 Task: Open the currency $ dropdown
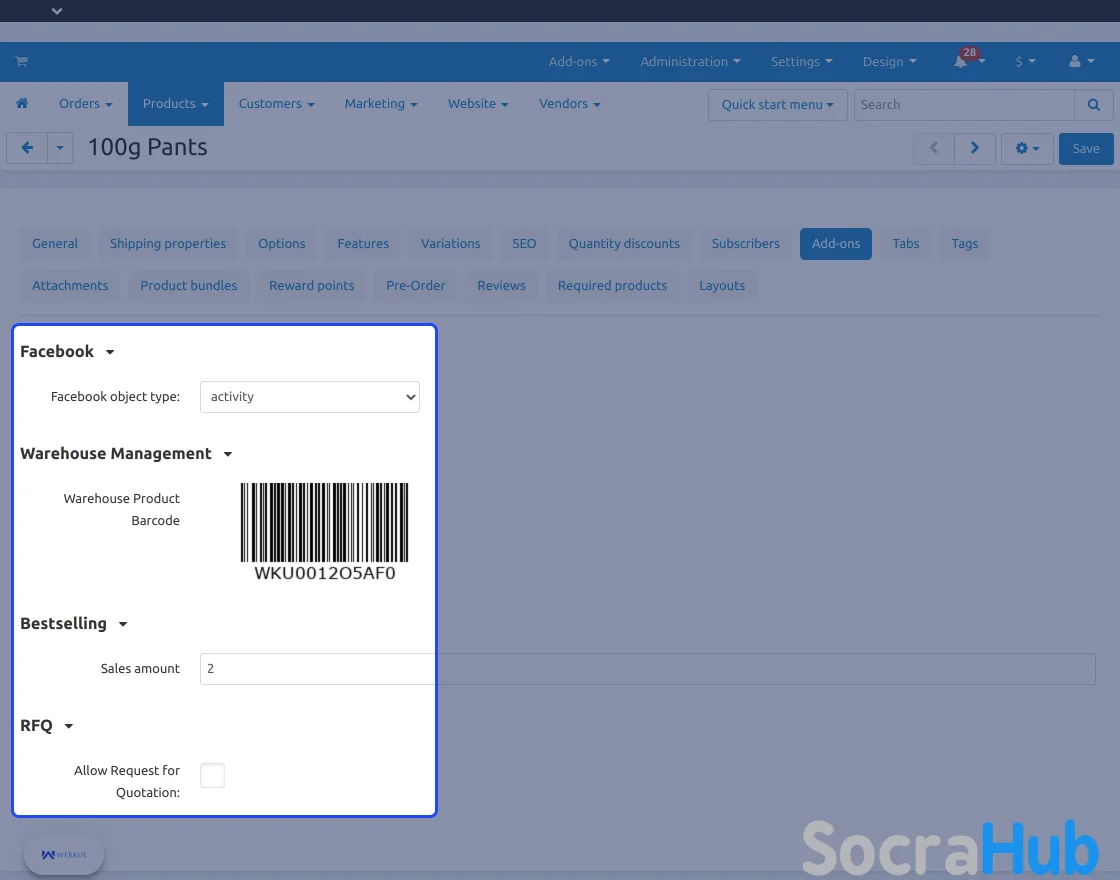click(1025, 61)
